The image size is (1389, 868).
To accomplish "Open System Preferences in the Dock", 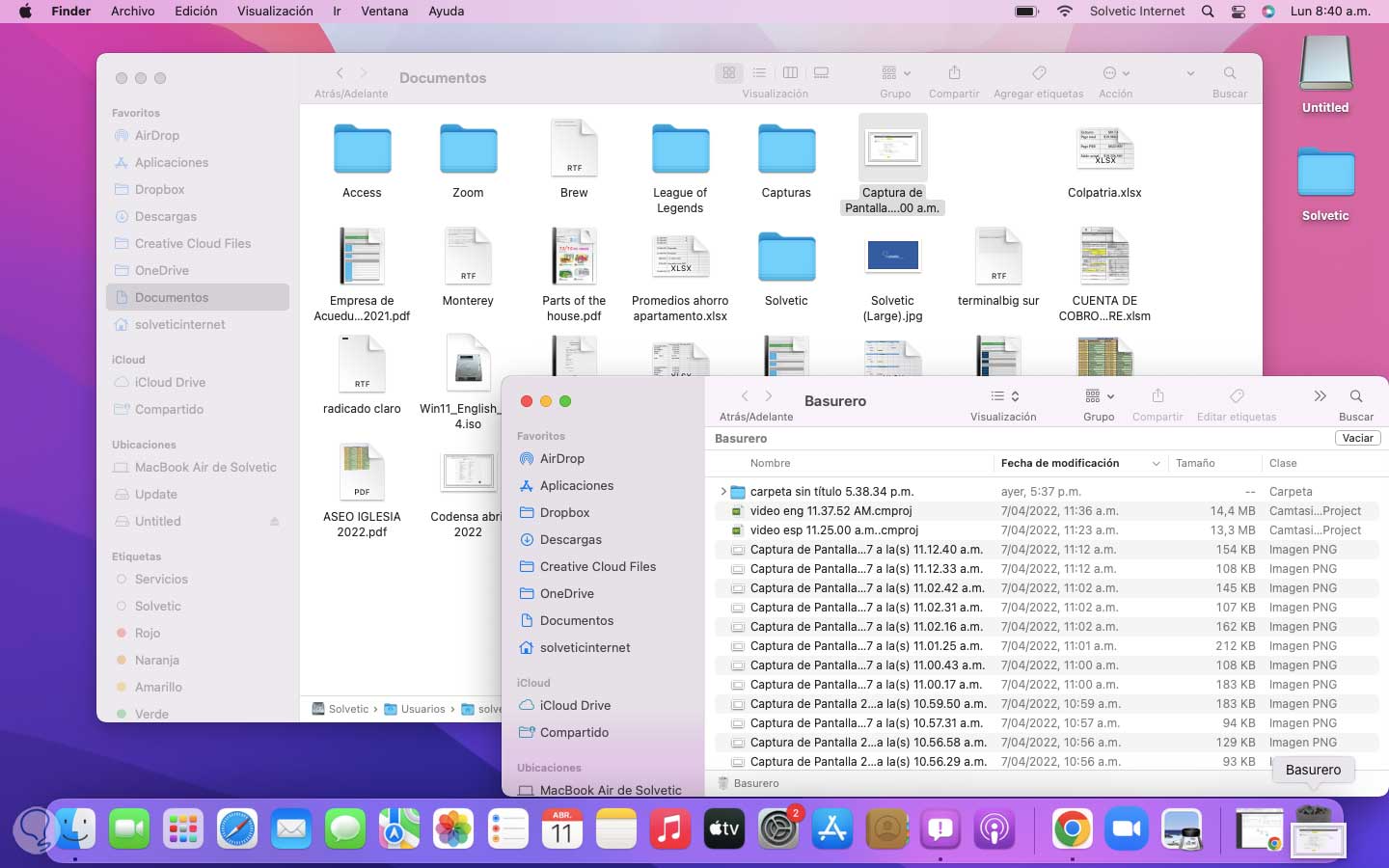I will tap(778, 827).
